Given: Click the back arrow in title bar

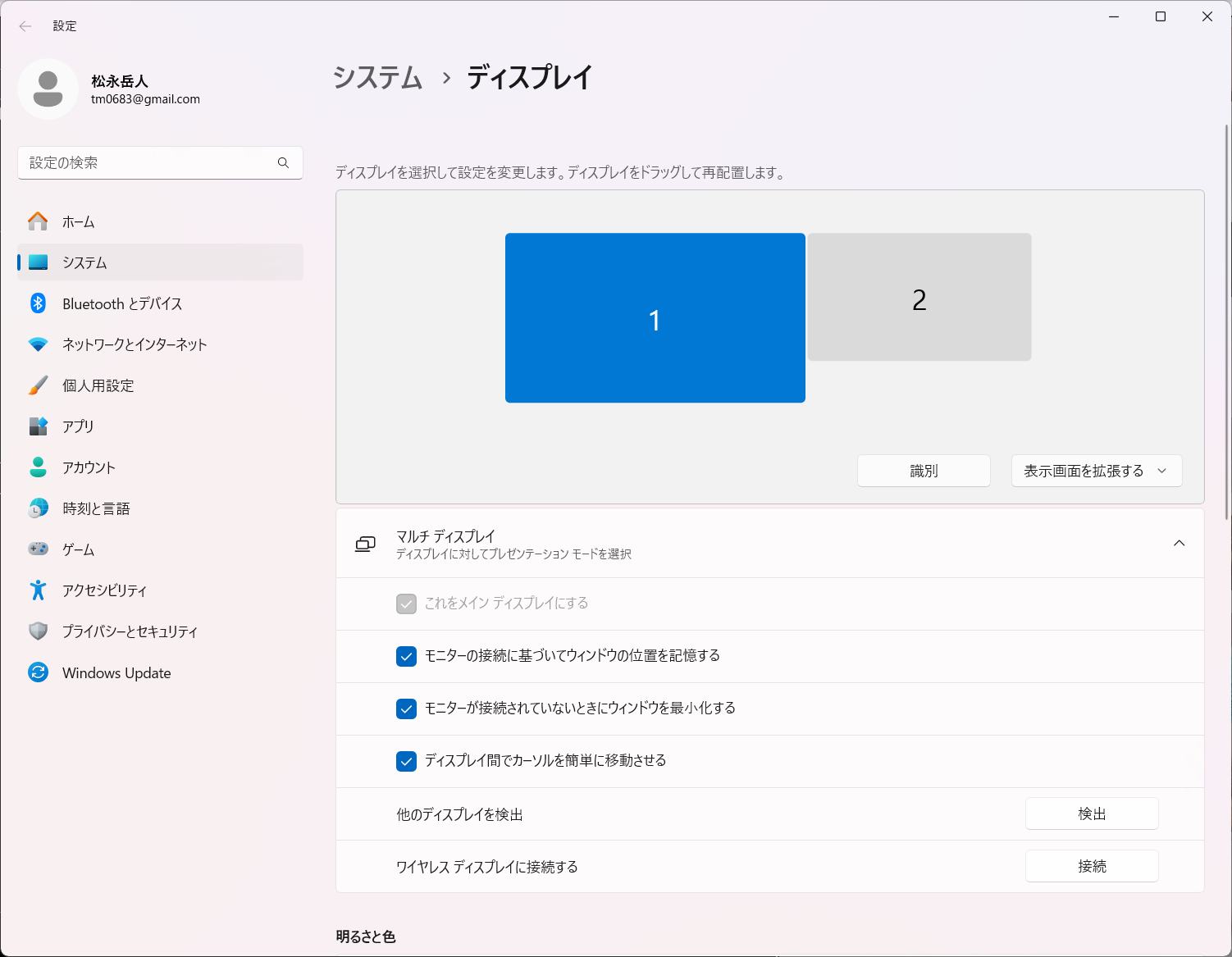Looking at the screenshot, I should coord(25,26).
